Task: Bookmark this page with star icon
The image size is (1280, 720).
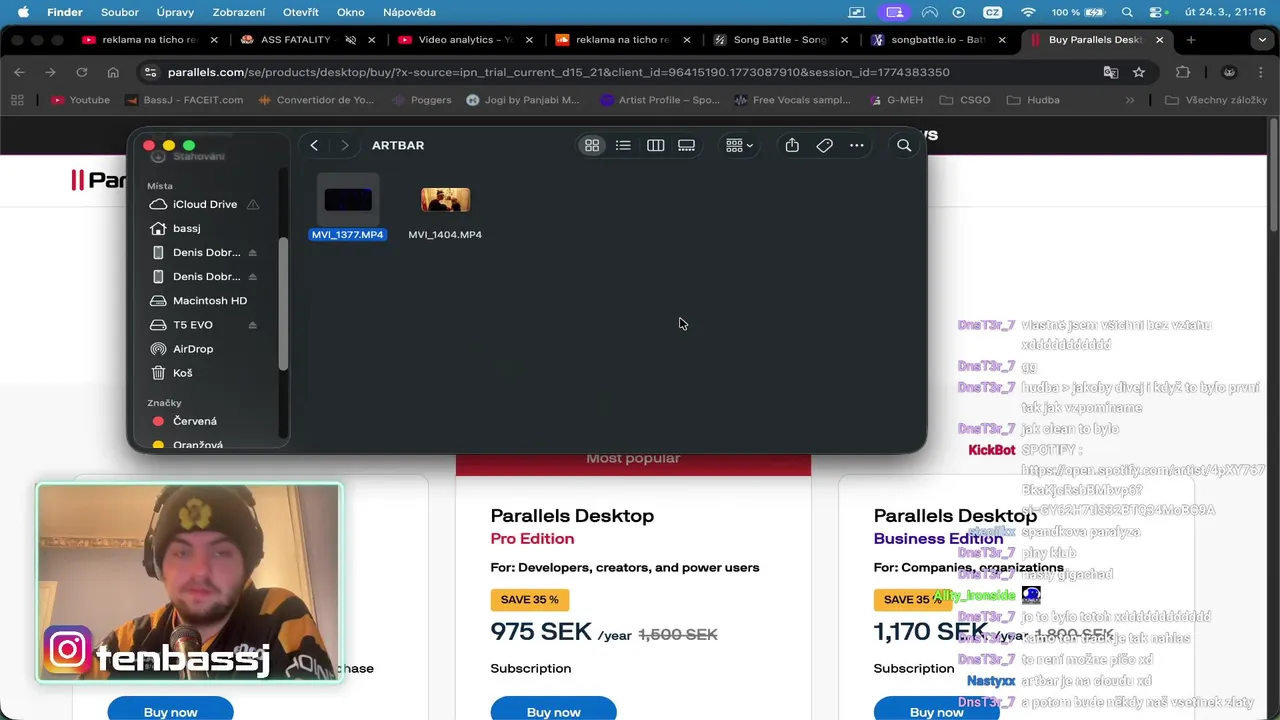Action: click(1139, 72)
